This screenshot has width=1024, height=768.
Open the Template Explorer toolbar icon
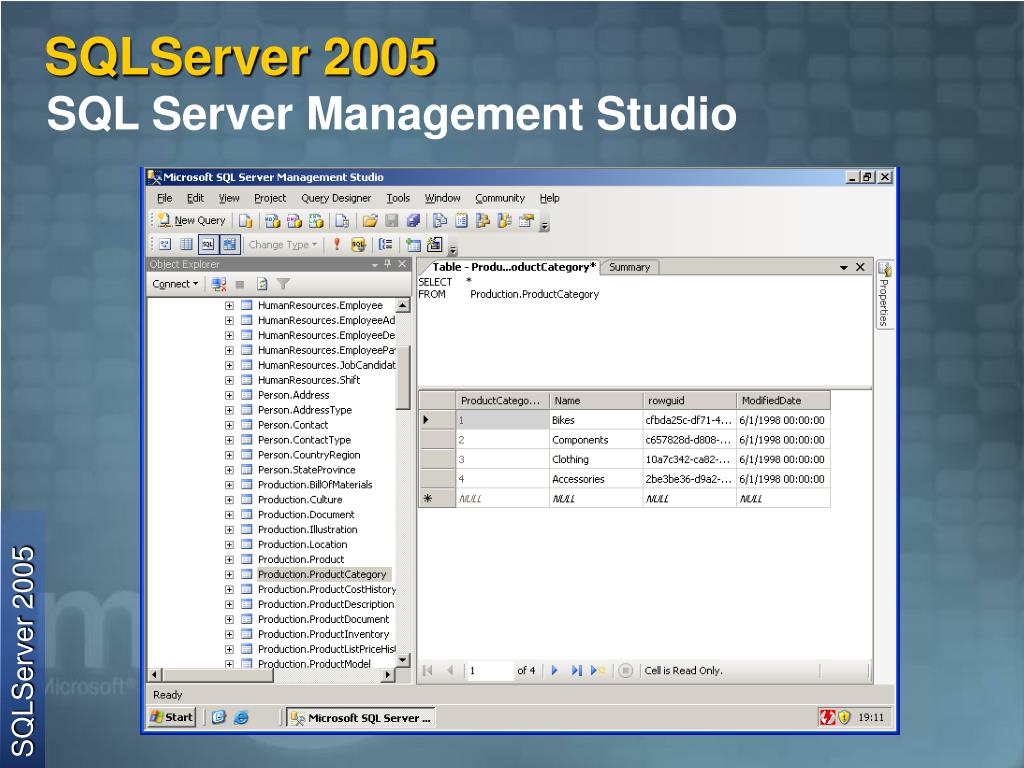[504, 221]
